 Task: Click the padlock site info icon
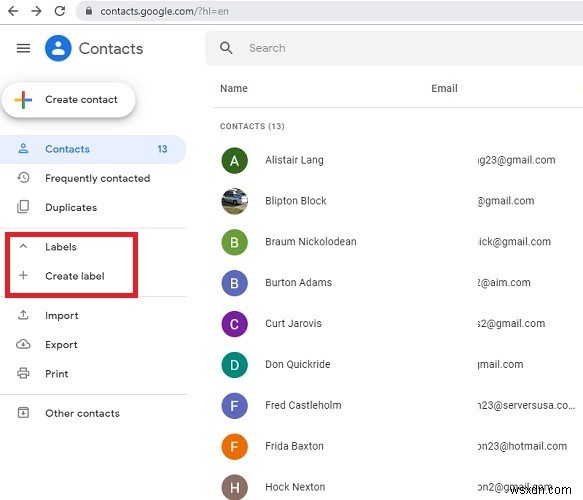coord(89,11)
